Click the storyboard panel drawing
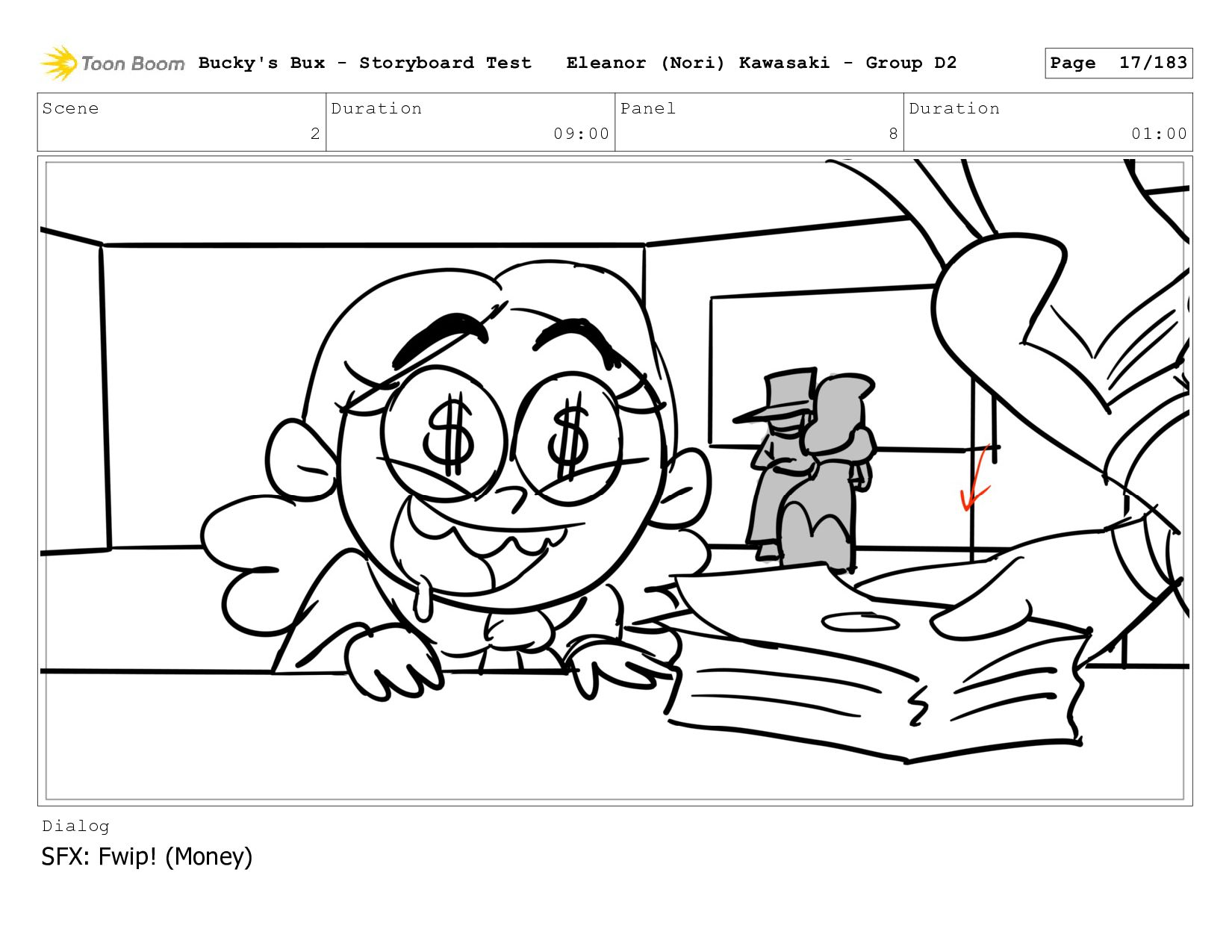Image resolution: width=1232 pixels, height=952 pixels. point(615,481)
